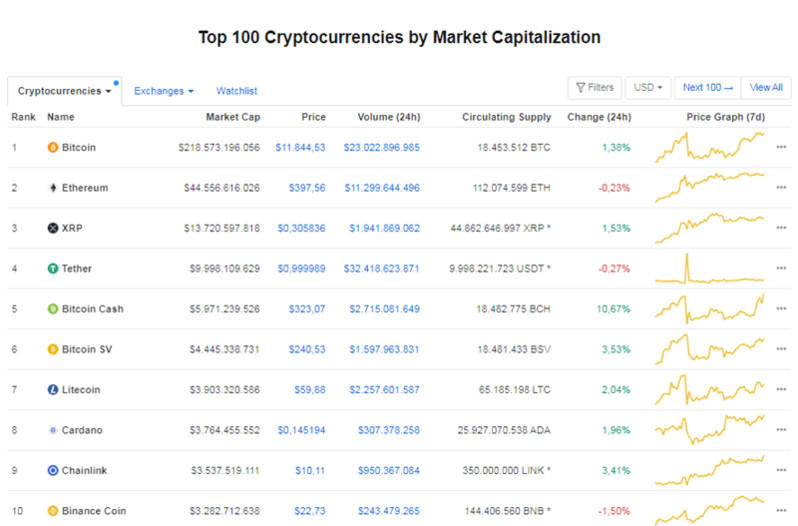Image resolution: width=798 pixels, height=526 pixels.
Task: Open the USD currency selector
Action: [647, 88]
